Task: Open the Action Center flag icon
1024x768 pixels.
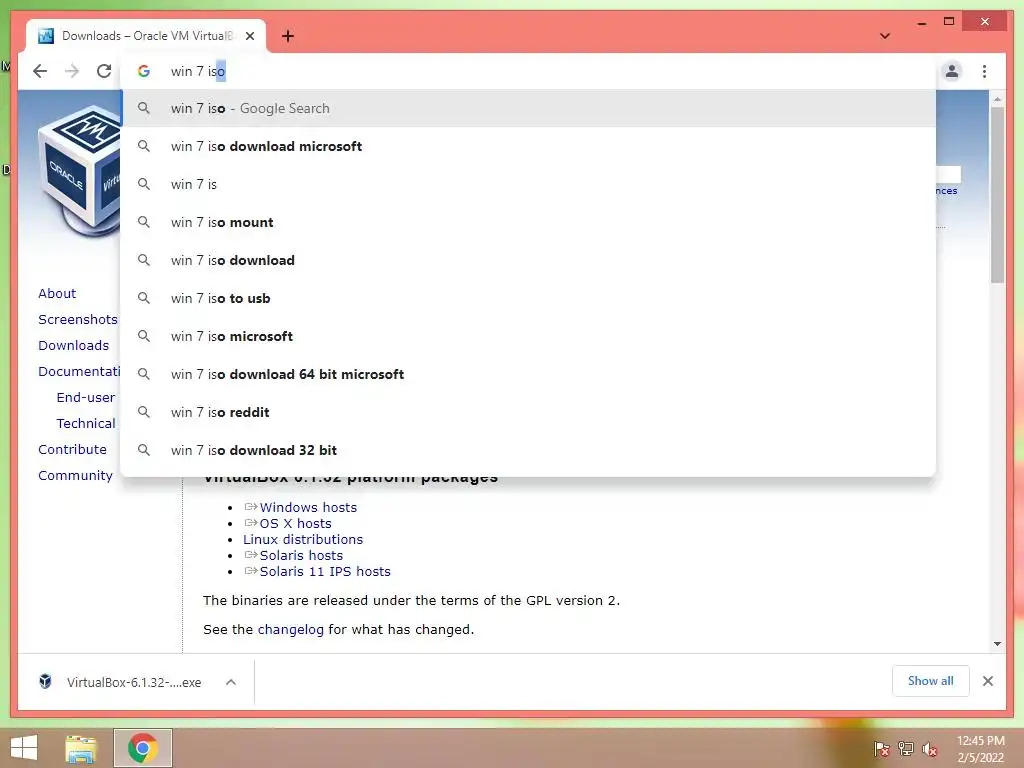Action: [881, 749]
